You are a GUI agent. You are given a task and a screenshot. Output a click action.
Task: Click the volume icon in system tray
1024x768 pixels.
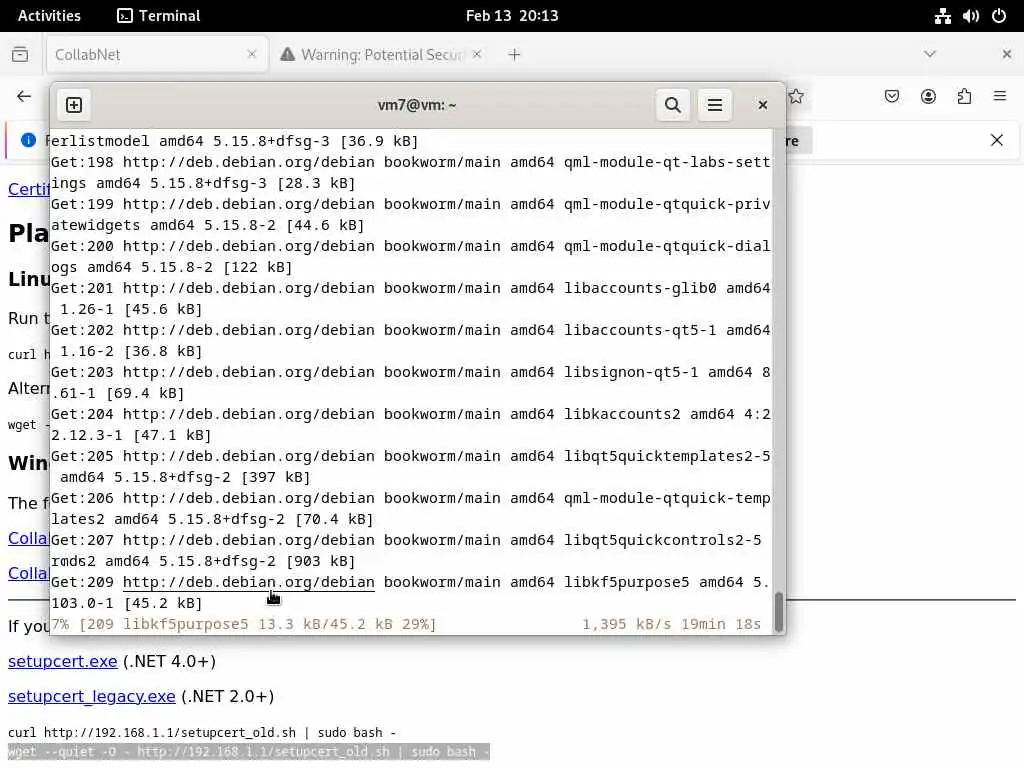click(970, 16)
